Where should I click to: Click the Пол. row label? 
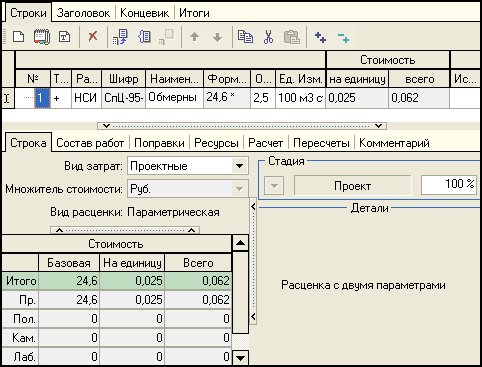[21, 319]
